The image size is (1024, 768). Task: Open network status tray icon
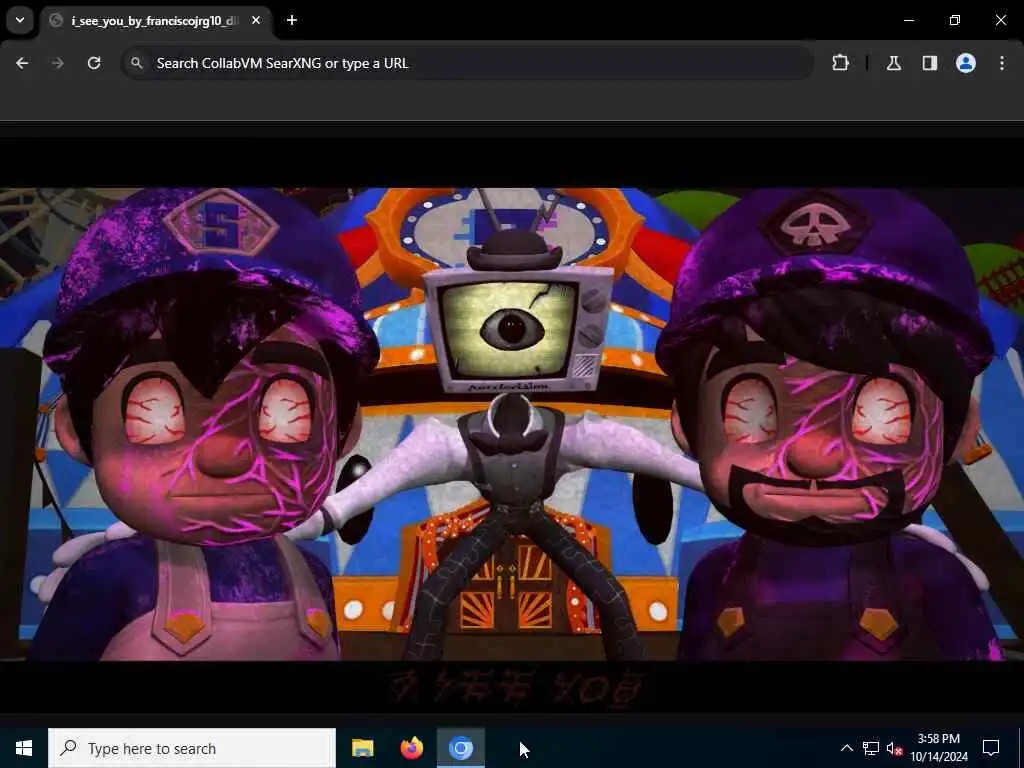[x=871, y=748]
